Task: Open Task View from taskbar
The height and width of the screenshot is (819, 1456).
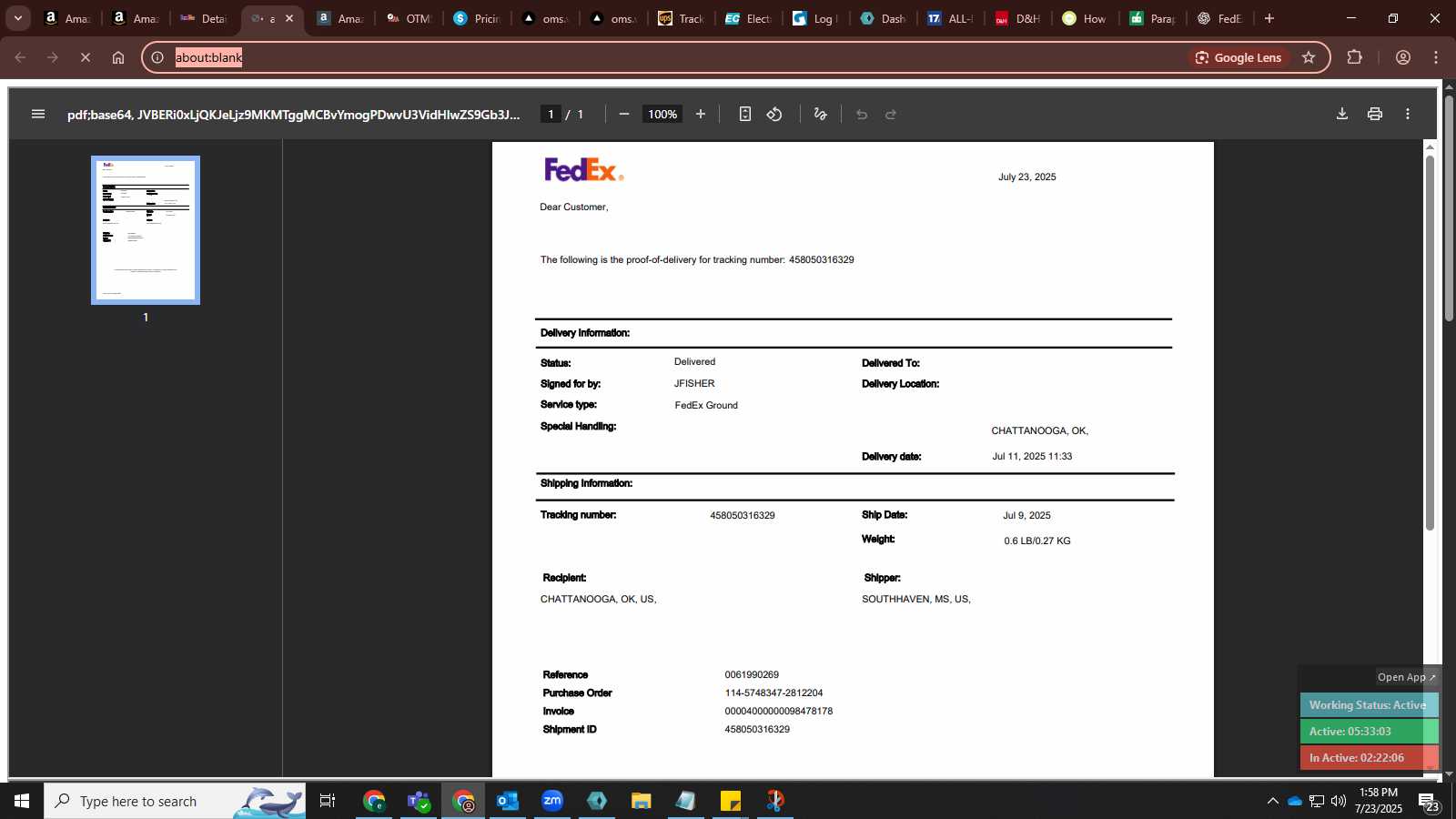Action: tap(328, 801)
